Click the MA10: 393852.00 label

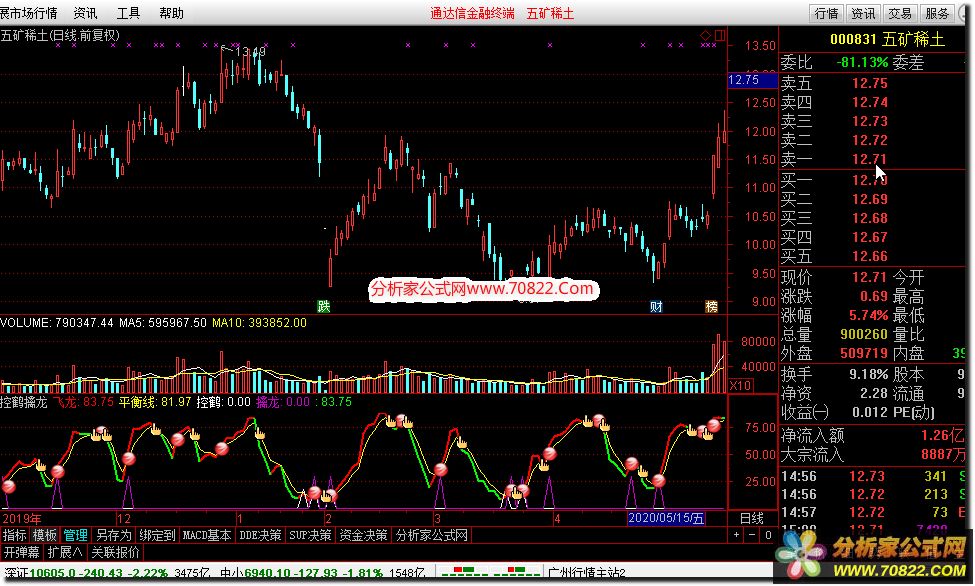[259, 323]
